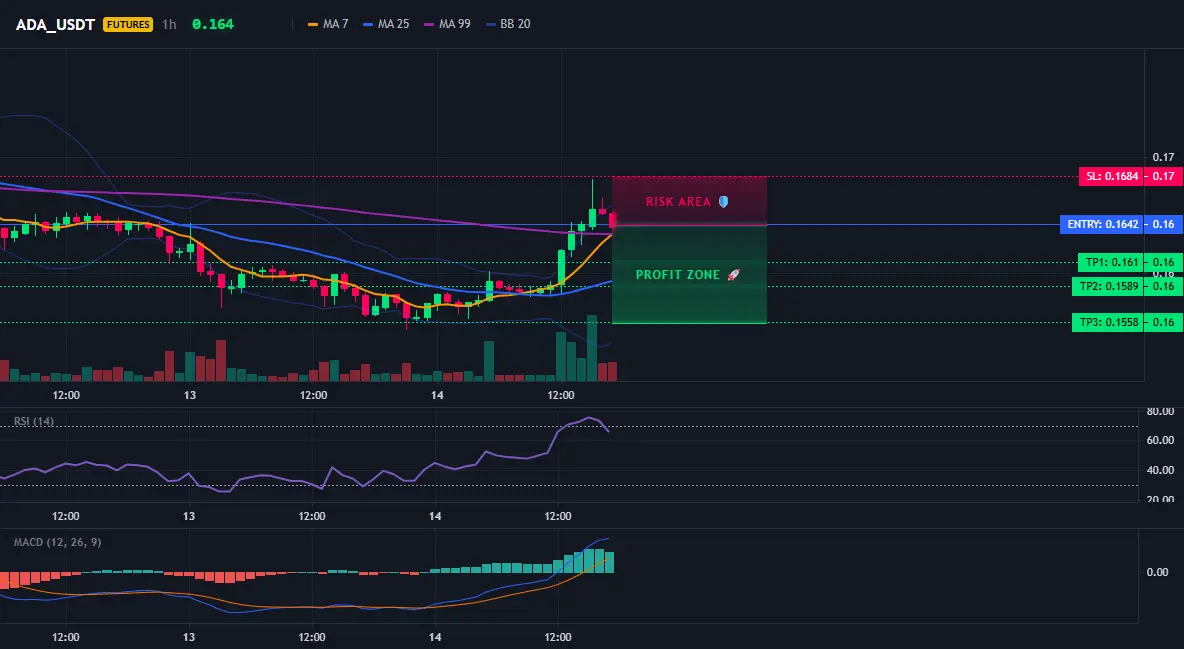Screen dimensions: 1184x649
Task: Click the orange MA 7 color swatch
Action: [313, 24]
